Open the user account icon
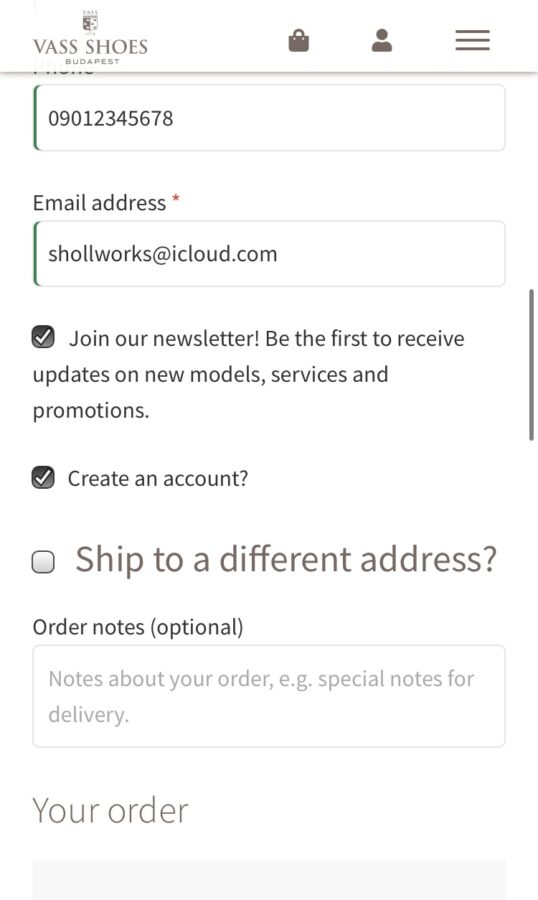538x900 pixels. [382, 41]
